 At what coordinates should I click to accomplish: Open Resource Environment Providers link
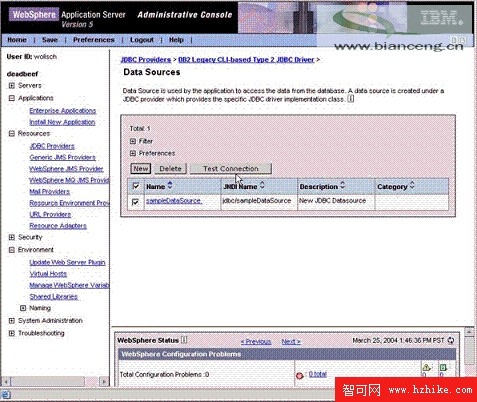click(x=69, y=203)
